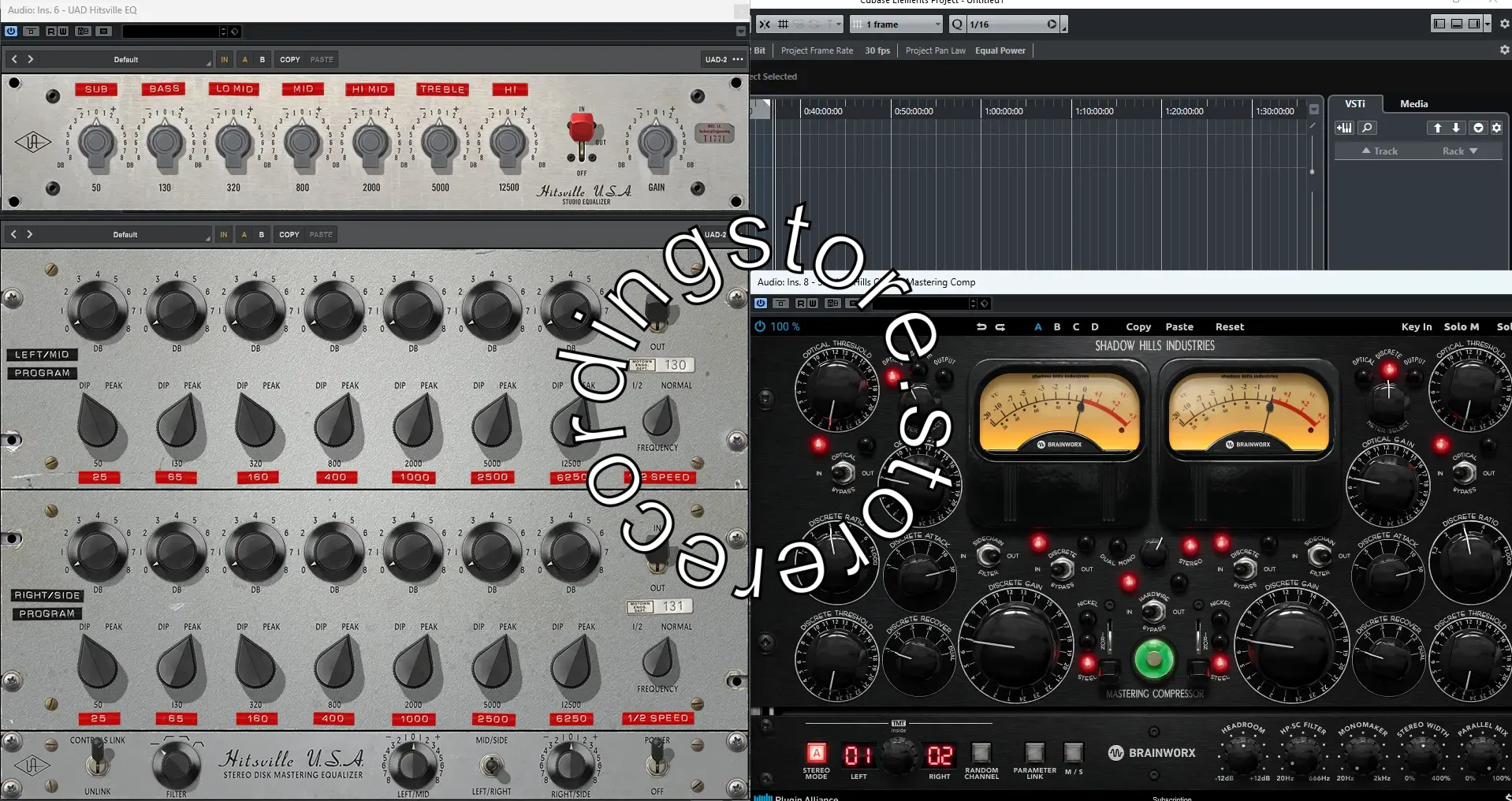Click the Q quantize icon
The image size is (1512, 801).
coord(957,24)
